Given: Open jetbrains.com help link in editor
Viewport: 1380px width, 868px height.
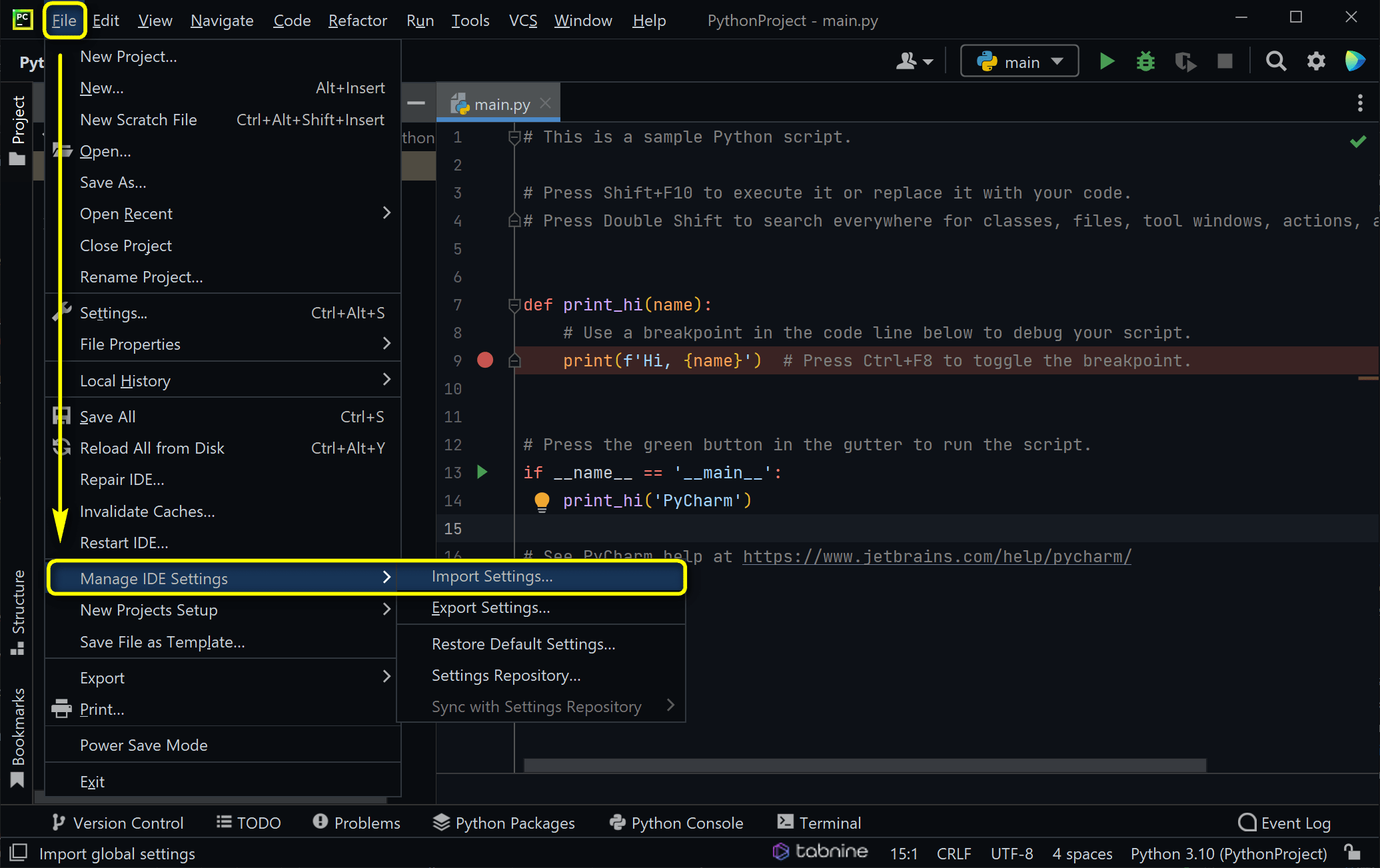Looking at the screenshot, I should (937, 556).
